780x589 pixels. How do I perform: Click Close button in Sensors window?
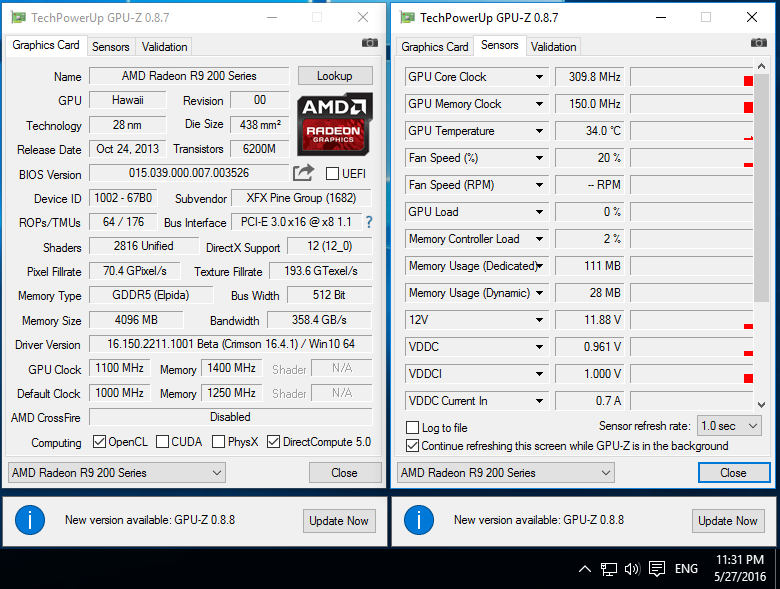(734, 473)
